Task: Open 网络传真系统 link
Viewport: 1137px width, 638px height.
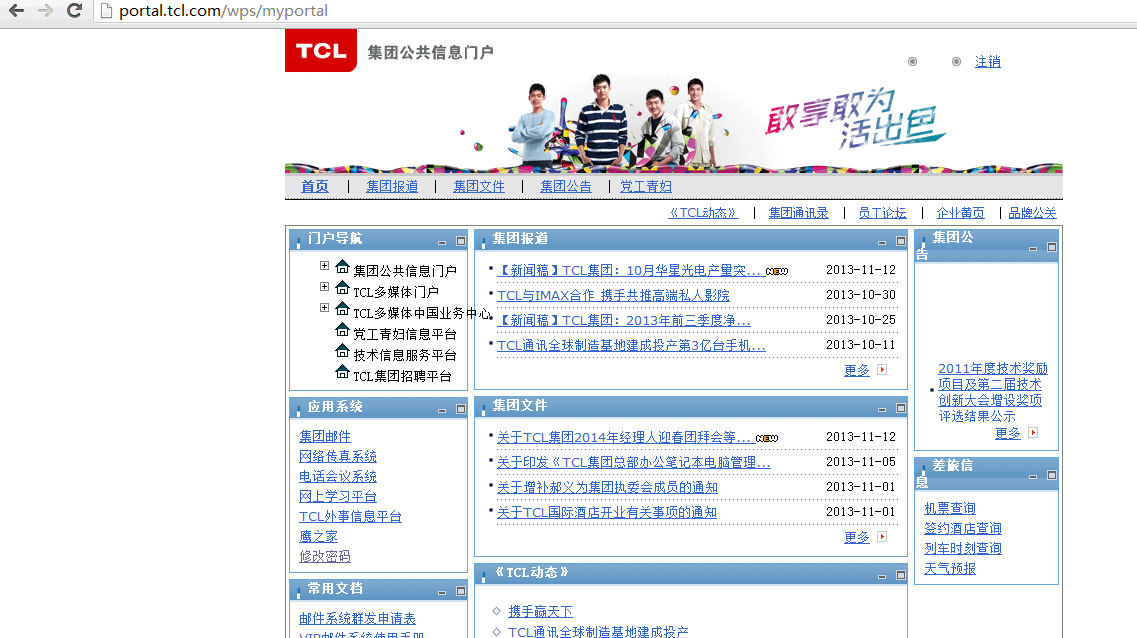Action: [x=338, y=456]
